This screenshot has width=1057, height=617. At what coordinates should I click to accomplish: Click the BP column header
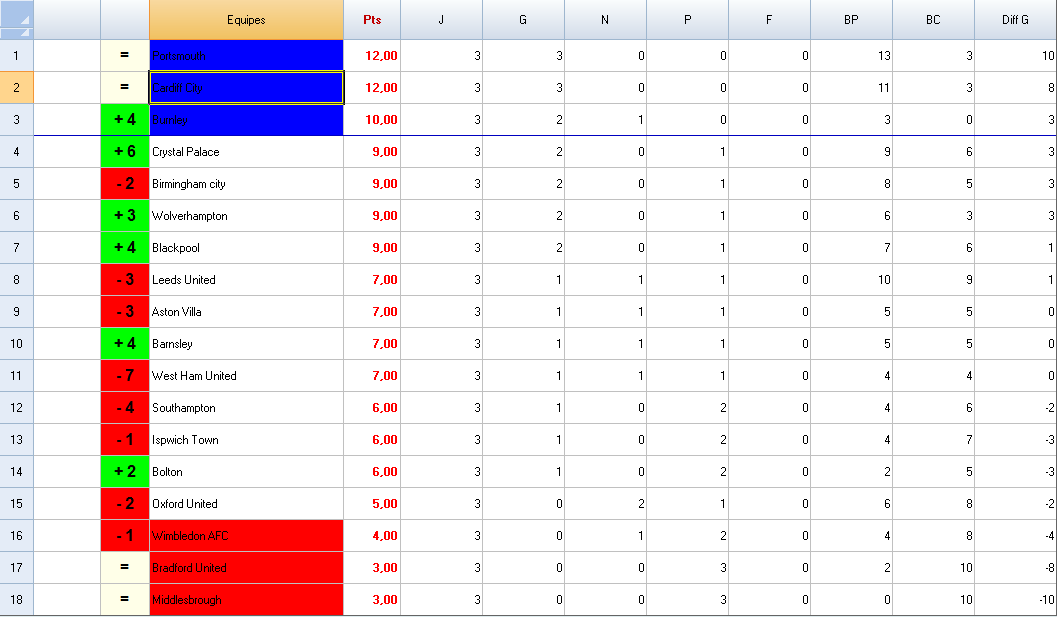click(851, 20)
